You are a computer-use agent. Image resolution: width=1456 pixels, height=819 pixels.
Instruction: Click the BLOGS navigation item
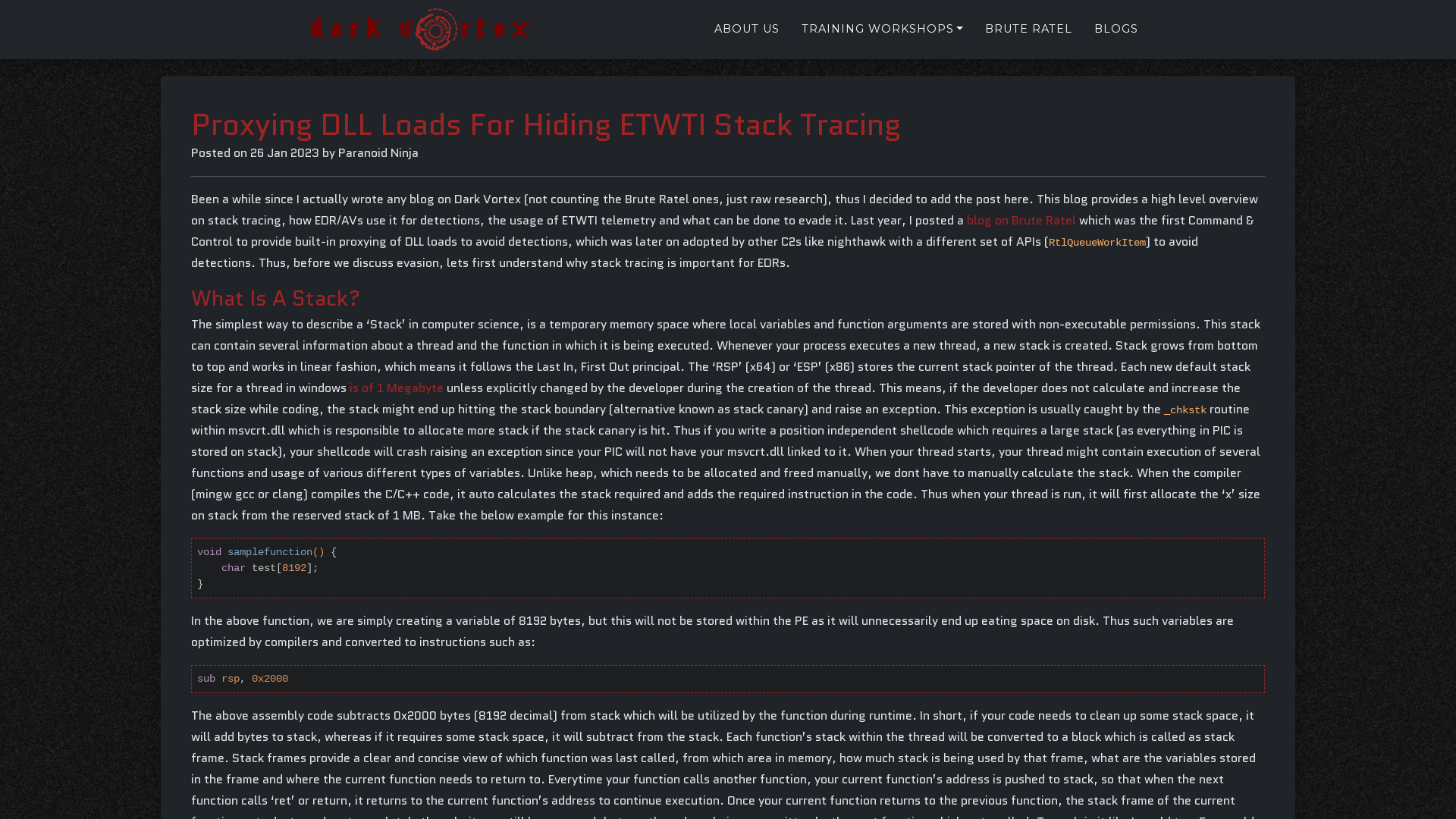1117,29
